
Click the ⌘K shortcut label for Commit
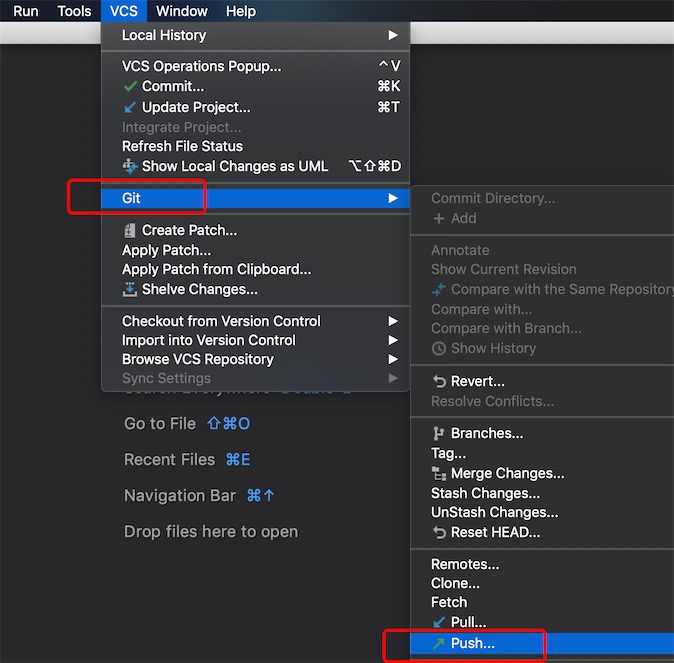pos(389,86)
